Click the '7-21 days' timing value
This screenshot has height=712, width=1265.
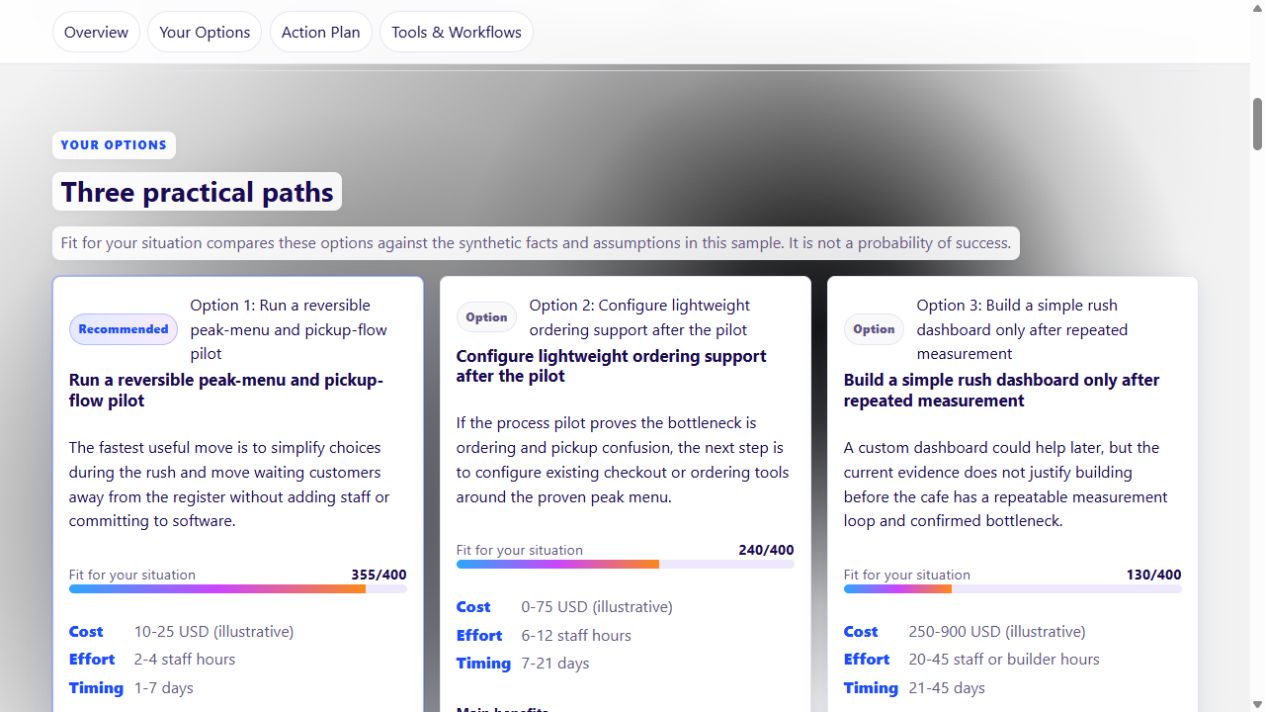555,663
